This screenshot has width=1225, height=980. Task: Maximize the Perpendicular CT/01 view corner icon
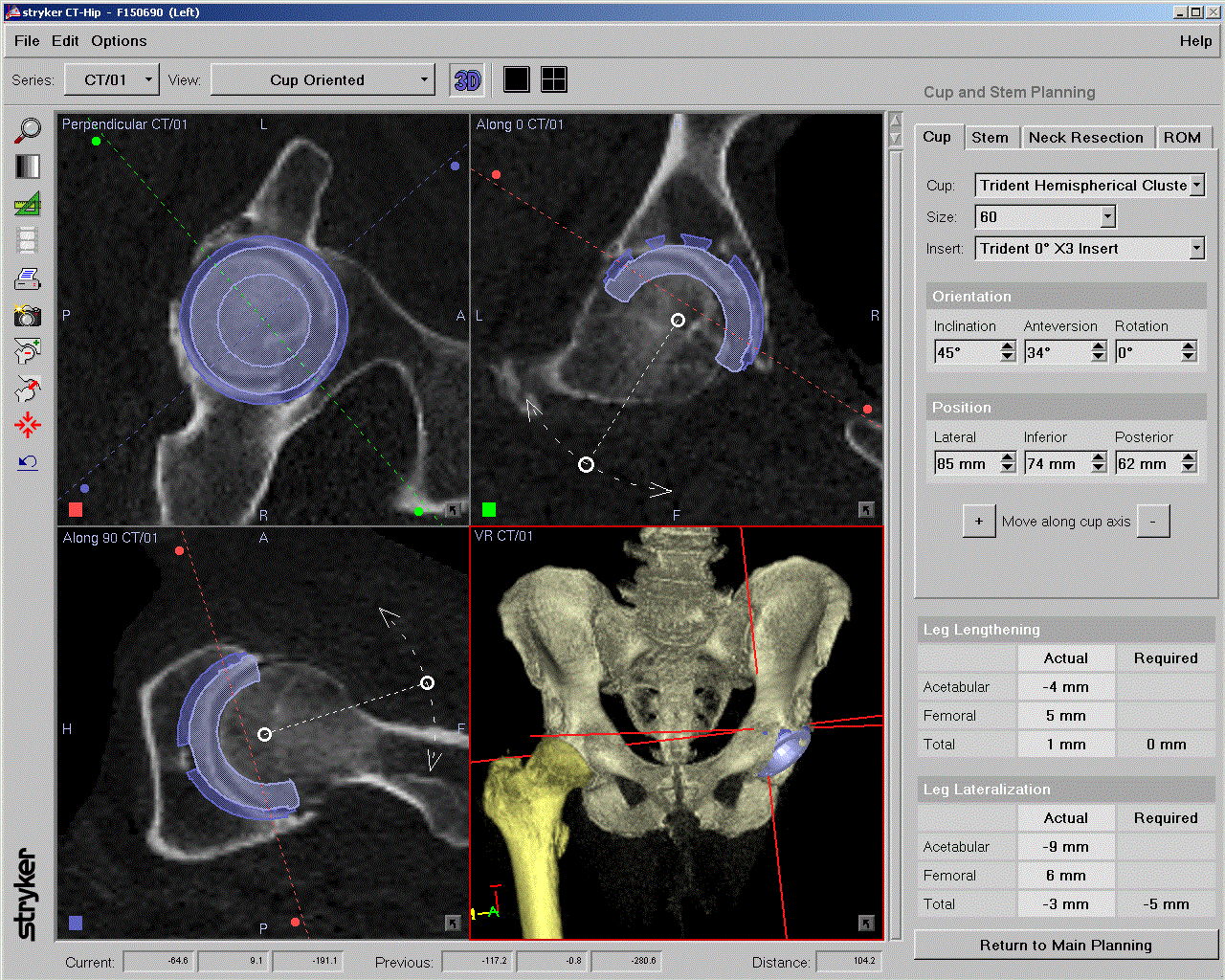[454, 510]
